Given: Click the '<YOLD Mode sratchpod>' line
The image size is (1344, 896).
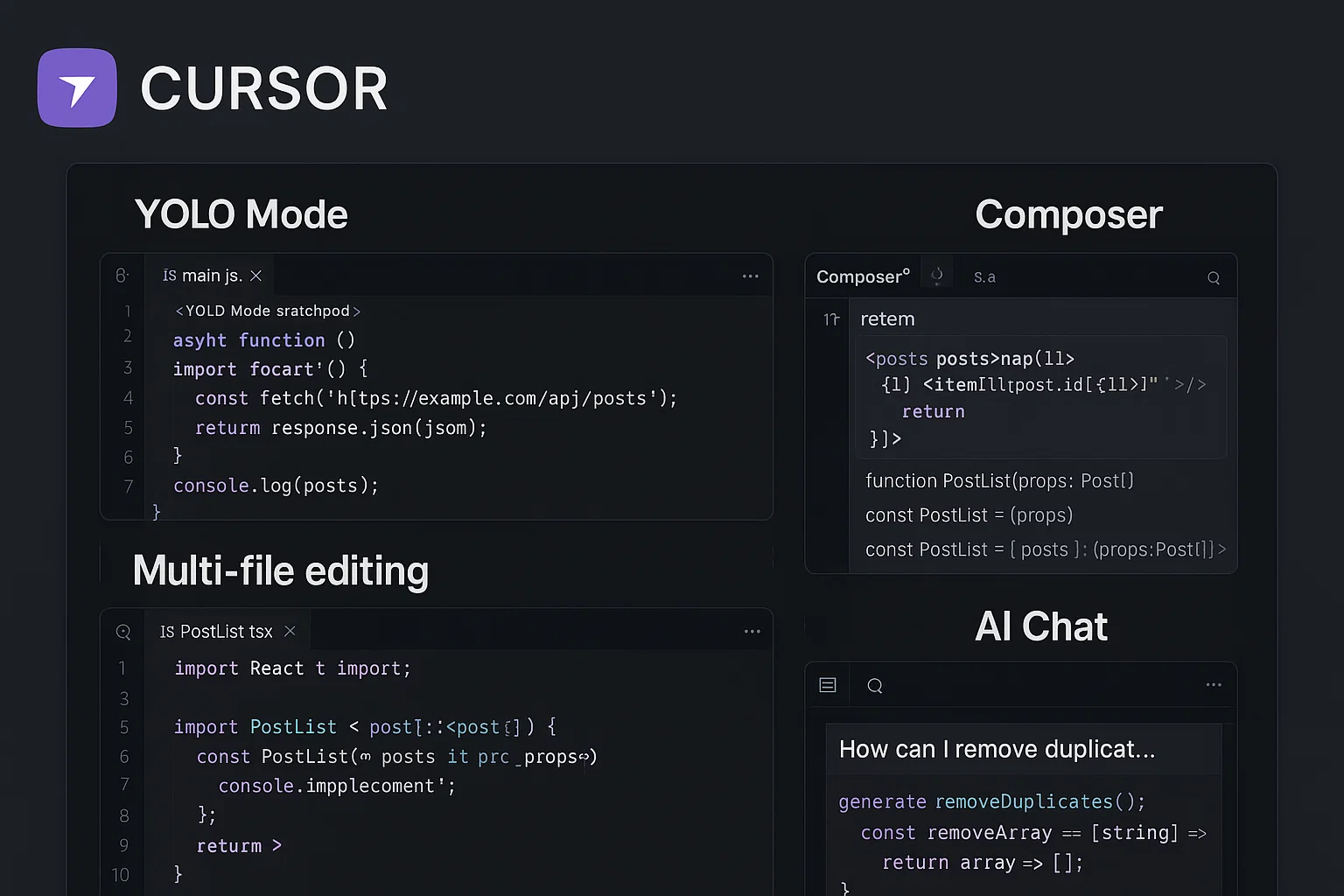Looking at the screenshot, I should [268, 311].
